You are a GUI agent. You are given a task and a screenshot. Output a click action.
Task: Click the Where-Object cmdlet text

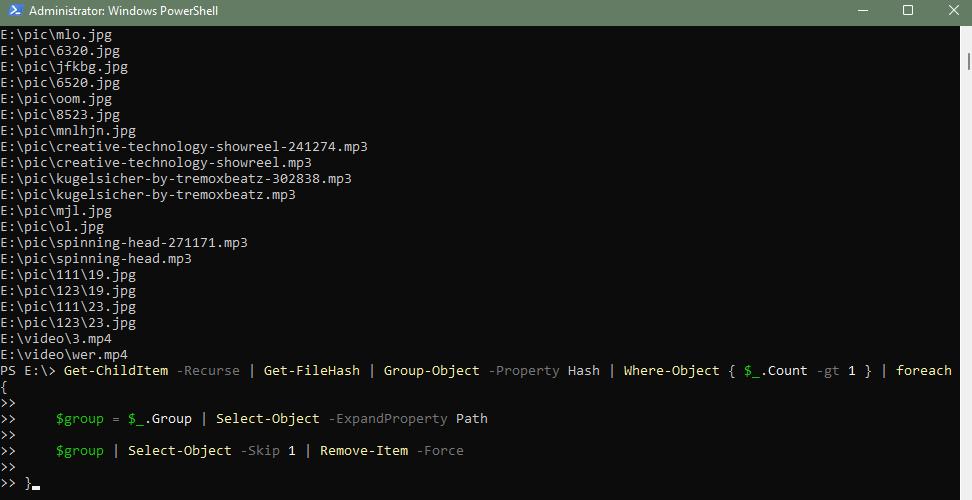tap(671, 371)
